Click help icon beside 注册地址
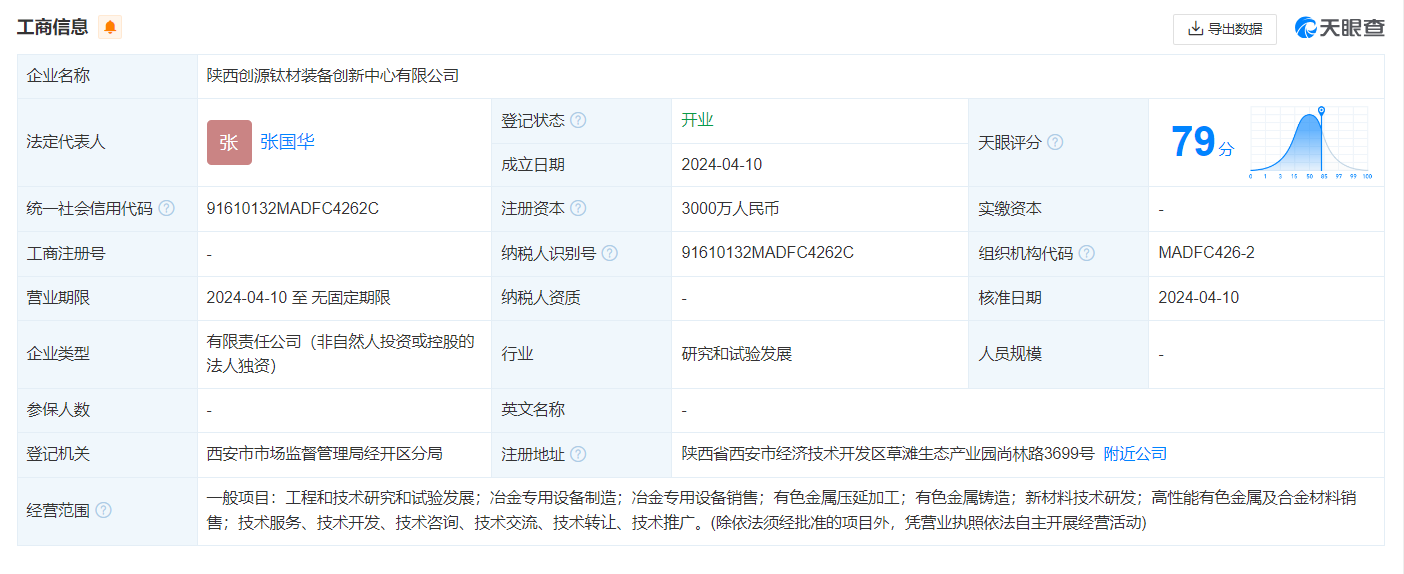The height and width of the screenshot is (574, 1404). click(578, 454)
